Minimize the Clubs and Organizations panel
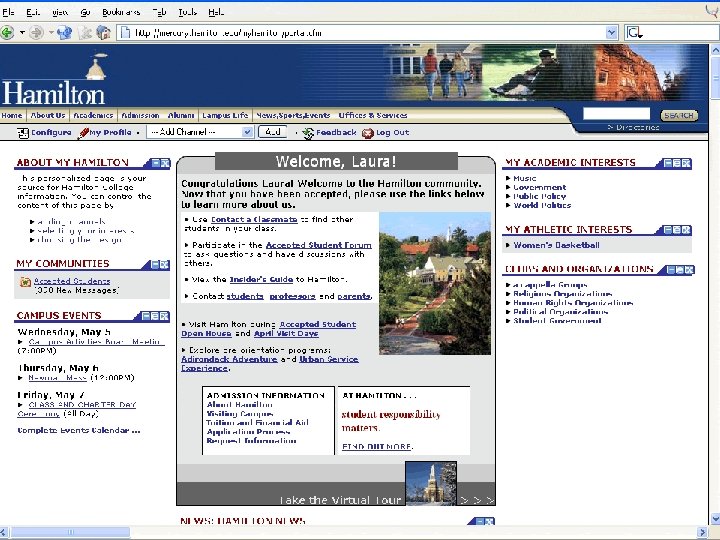The height and width of the screenshot is (540, 720). click(x=671, y=270)
